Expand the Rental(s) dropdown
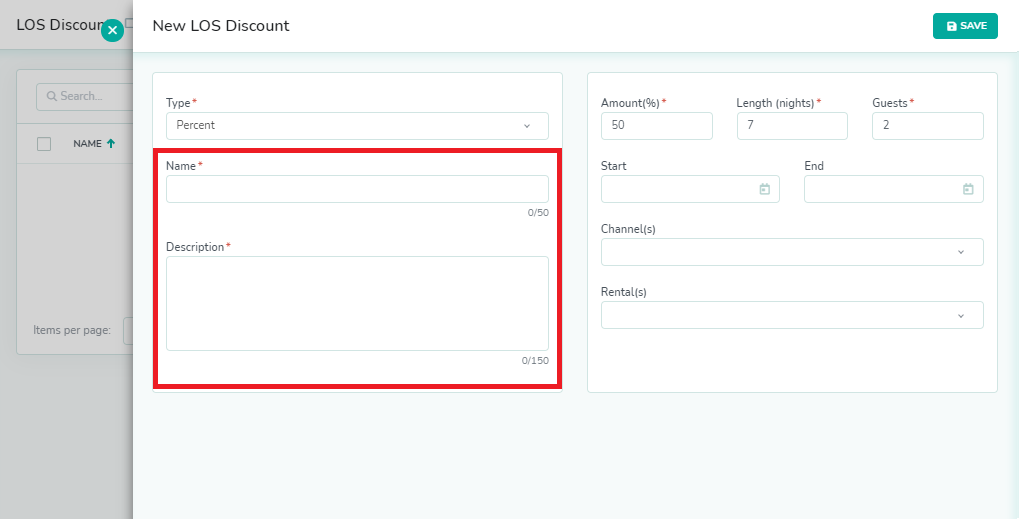The width and height of the screenshot is (1020, 519). point(792,315)
